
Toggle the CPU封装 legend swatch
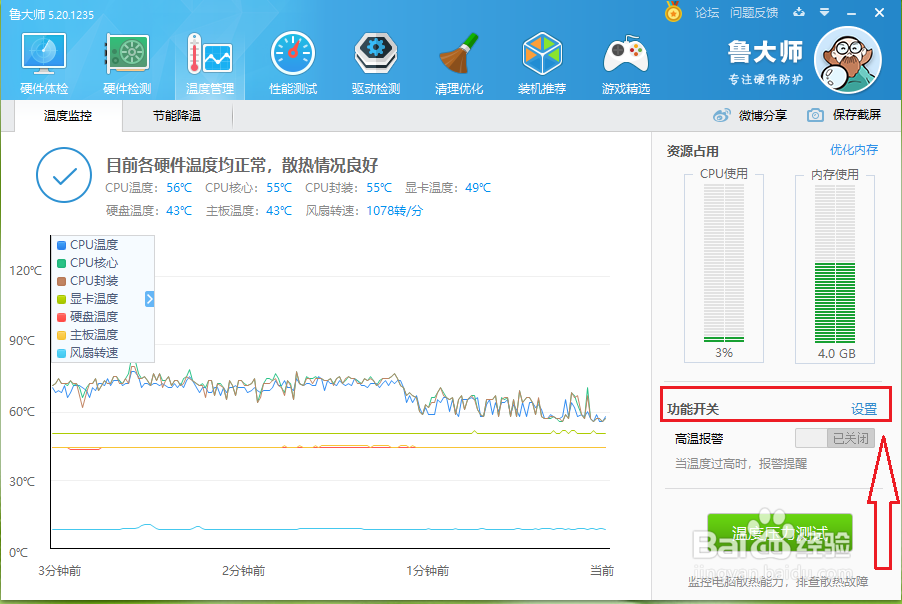62,281
